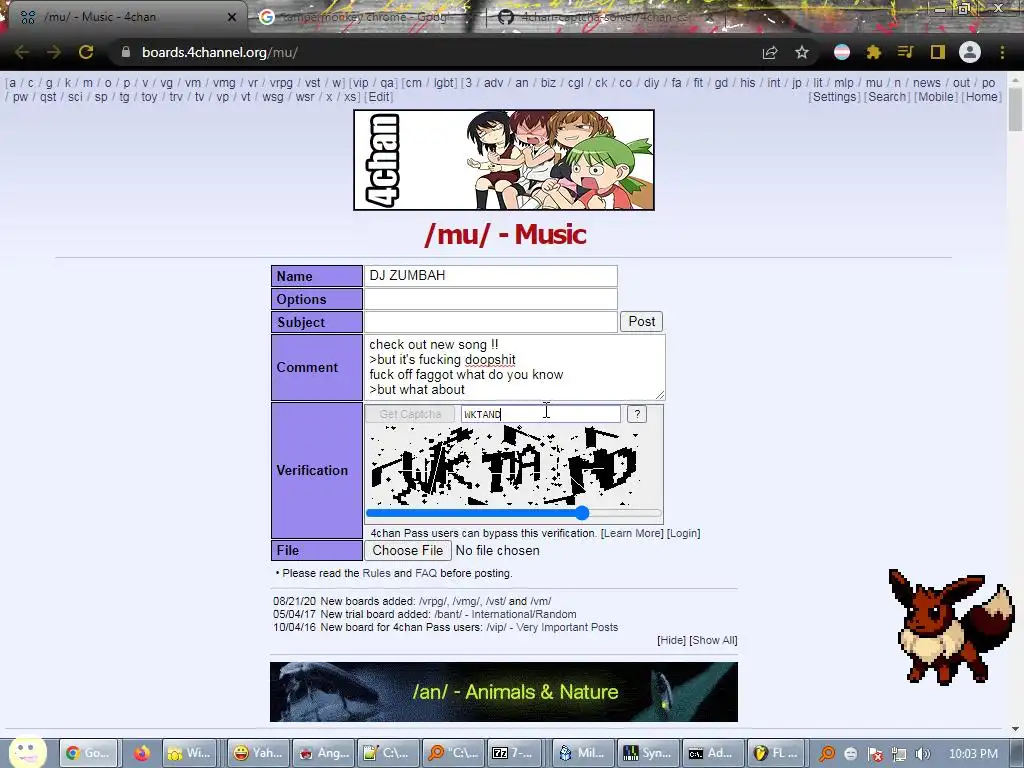Image resolution: width=1024 pixels, height=768 pixels.
Task: Click the browser forward arrow
Action: 54,52
